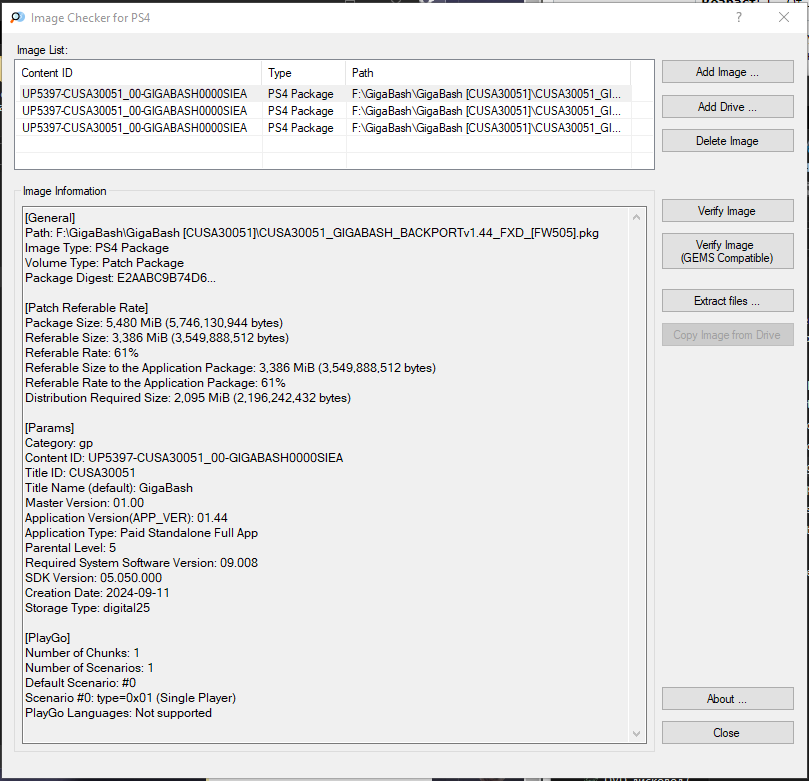Select the second image row in the list
The height and width of the screenshot is (781, 809).
pos(323,111)
